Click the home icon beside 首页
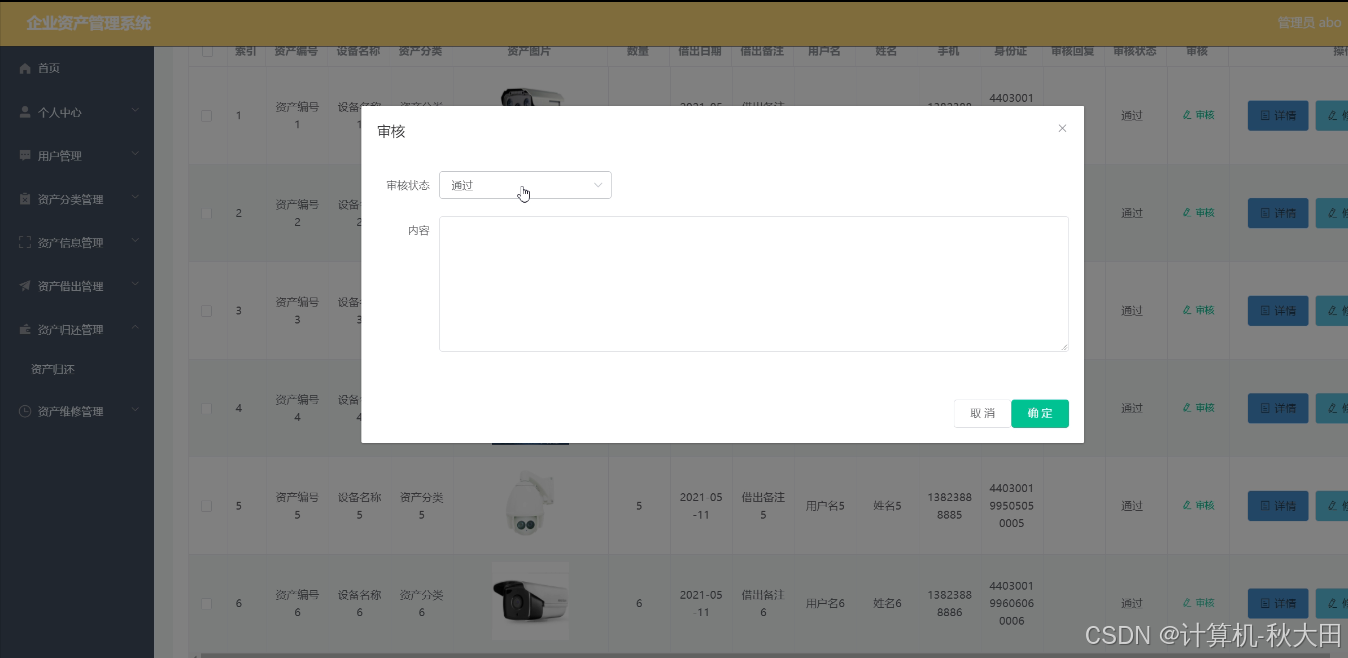The image size is (1348, 658). [25, 68]
